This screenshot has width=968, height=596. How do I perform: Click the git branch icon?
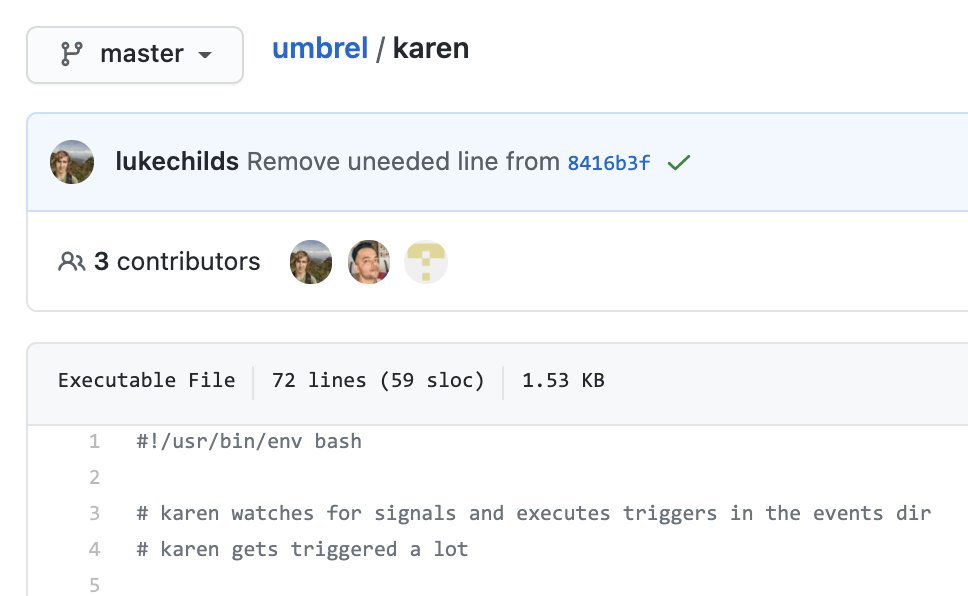(x=72, y=54)
